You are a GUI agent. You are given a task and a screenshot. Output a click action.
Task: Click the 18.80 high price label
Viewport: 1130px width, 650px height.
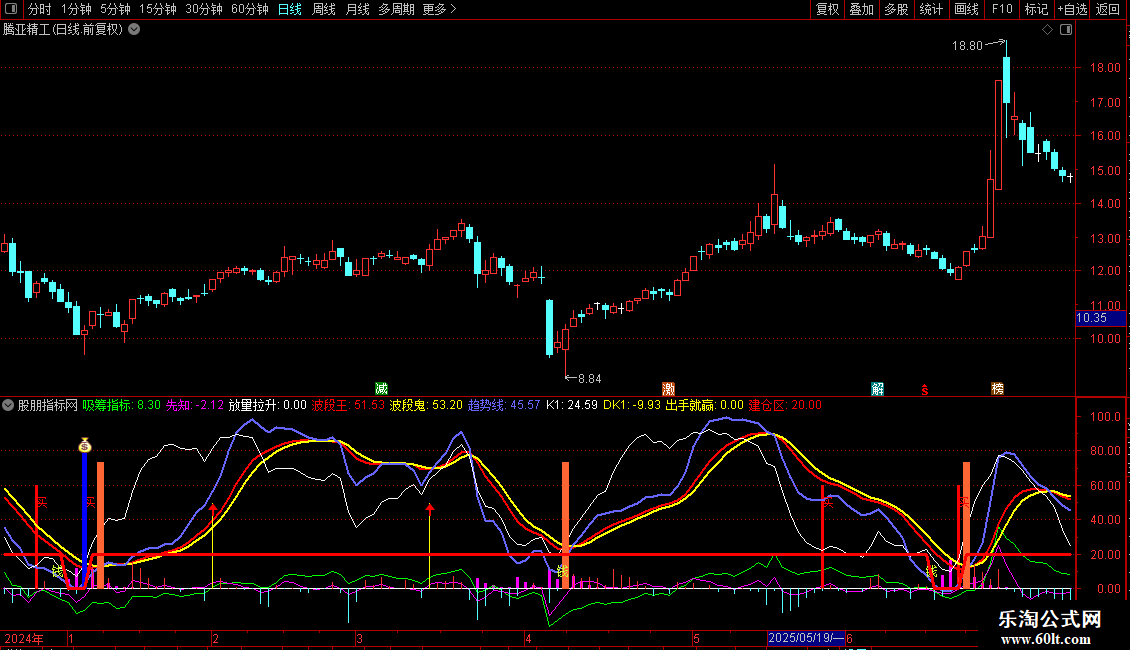click(967, 45)
